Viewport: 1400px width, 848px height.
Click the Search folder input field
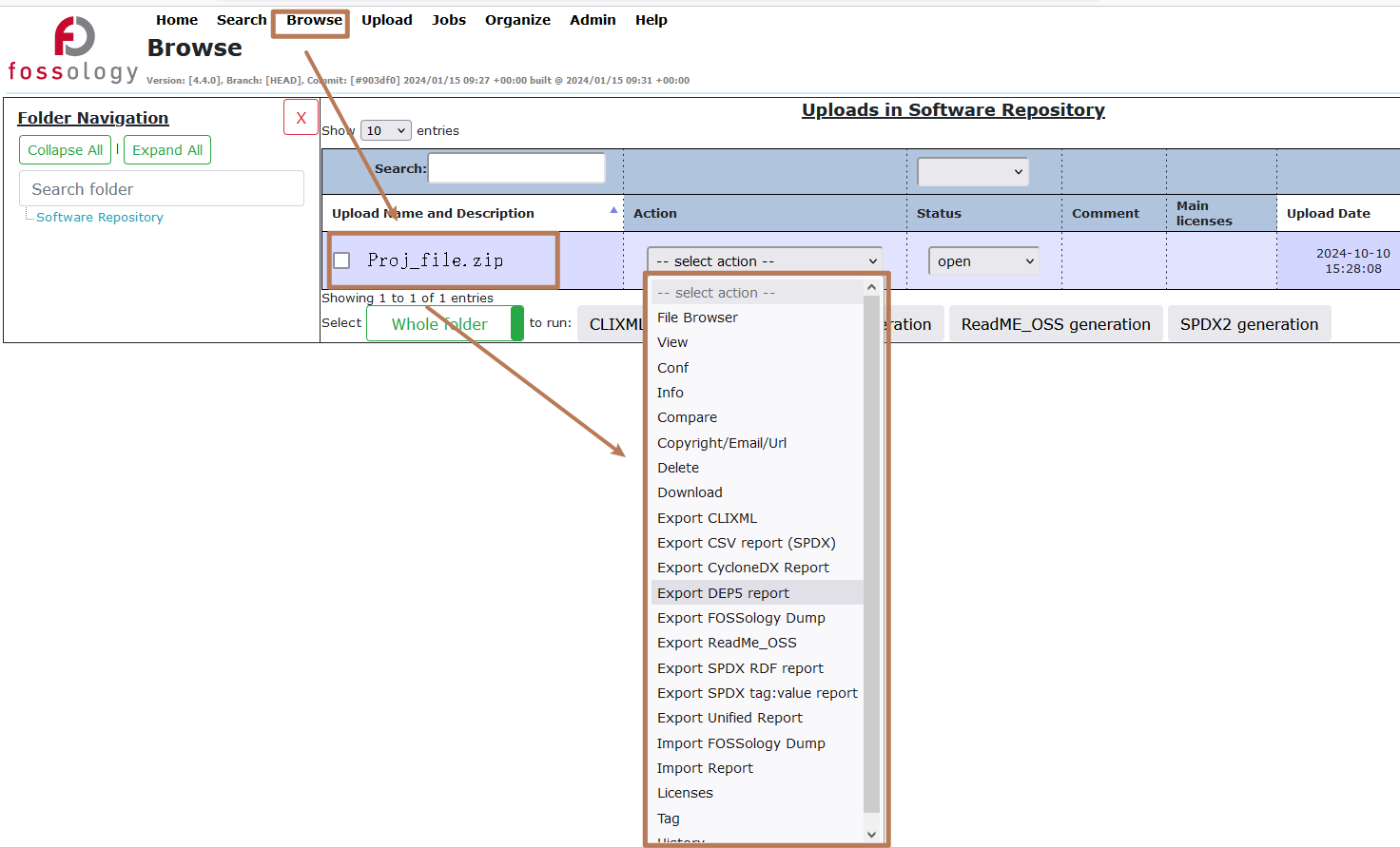point(162,189)
